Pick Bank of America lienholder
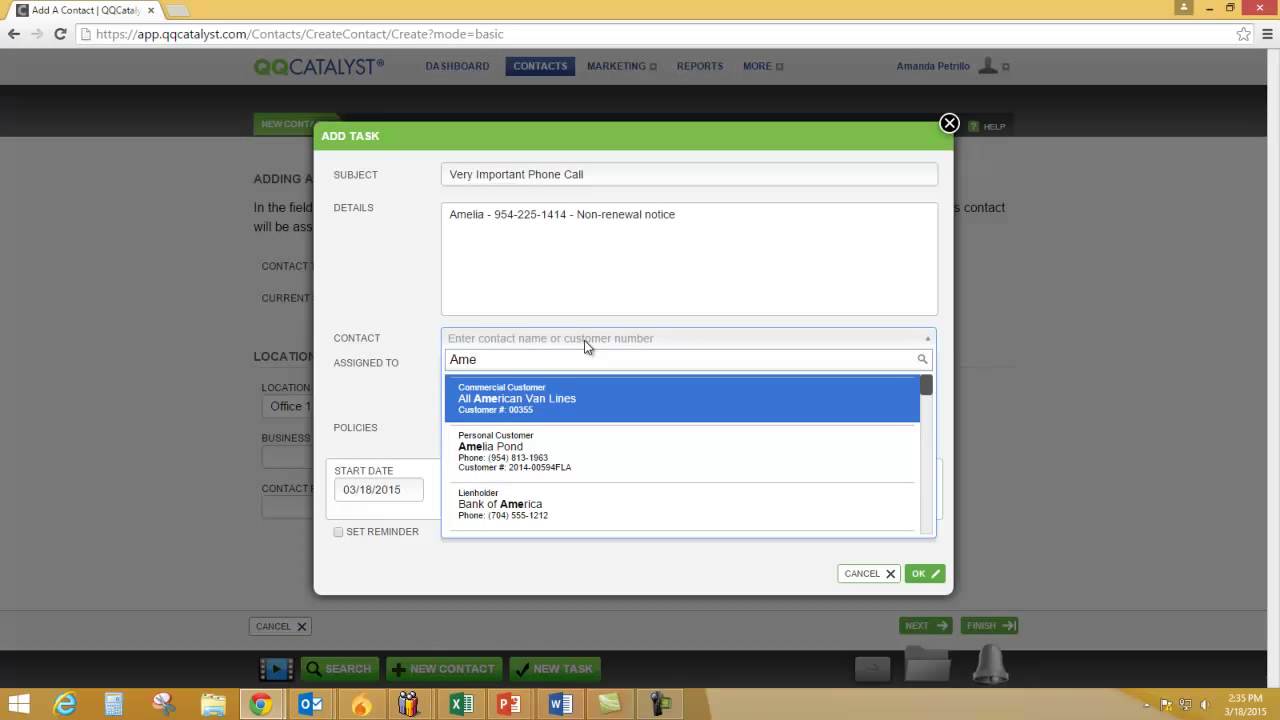The height and width of the screenshot is (720, 1280). coord(682,504)
